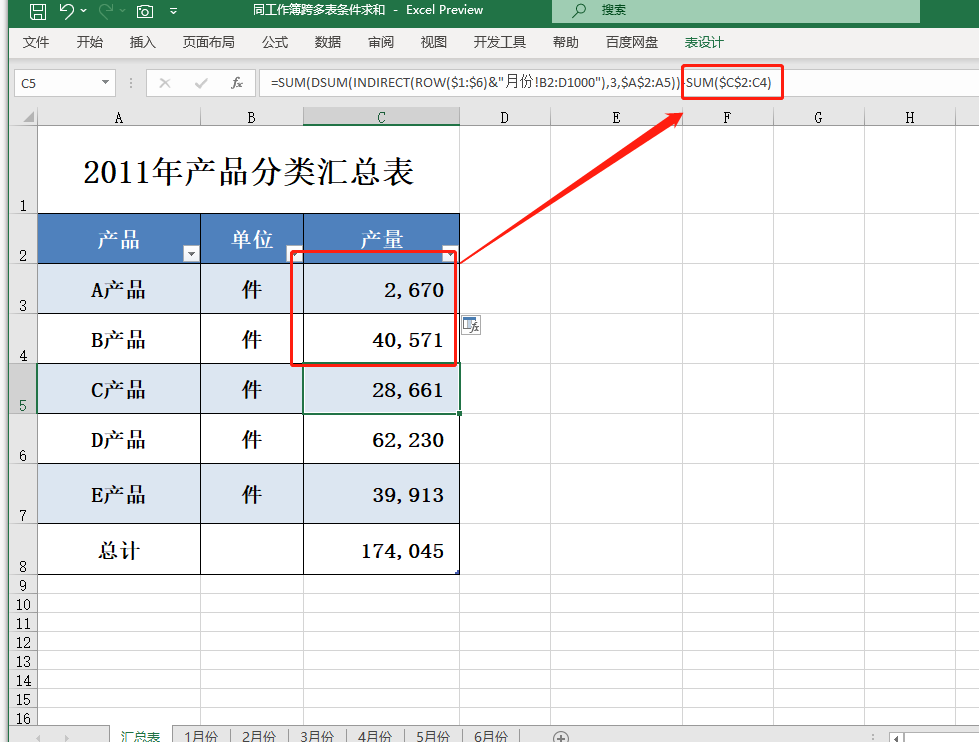
Task: Open the 产品 column filter dropdown
Action: click(191, 254)
